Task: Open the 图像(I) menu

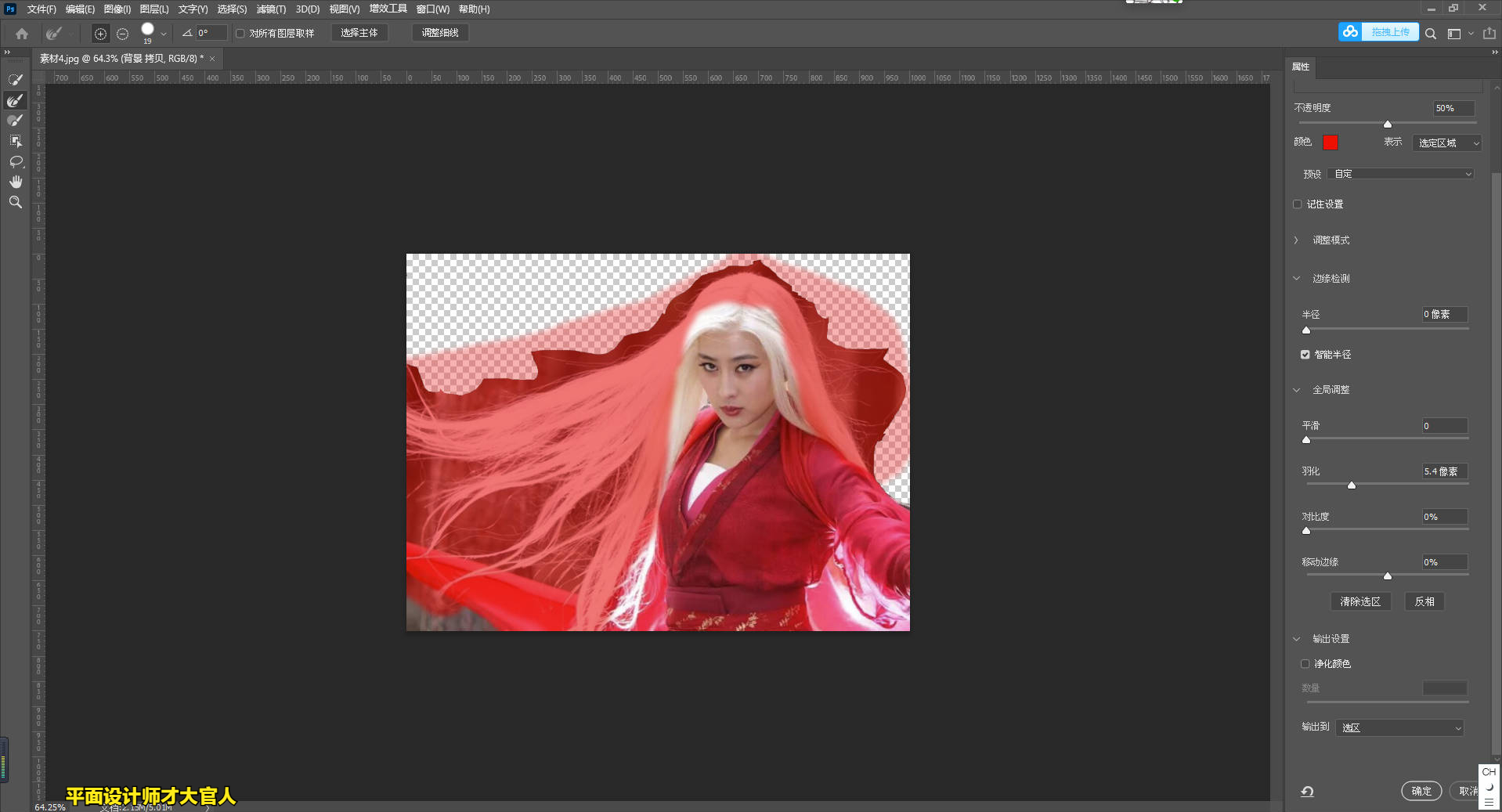Action: [117, 9]
